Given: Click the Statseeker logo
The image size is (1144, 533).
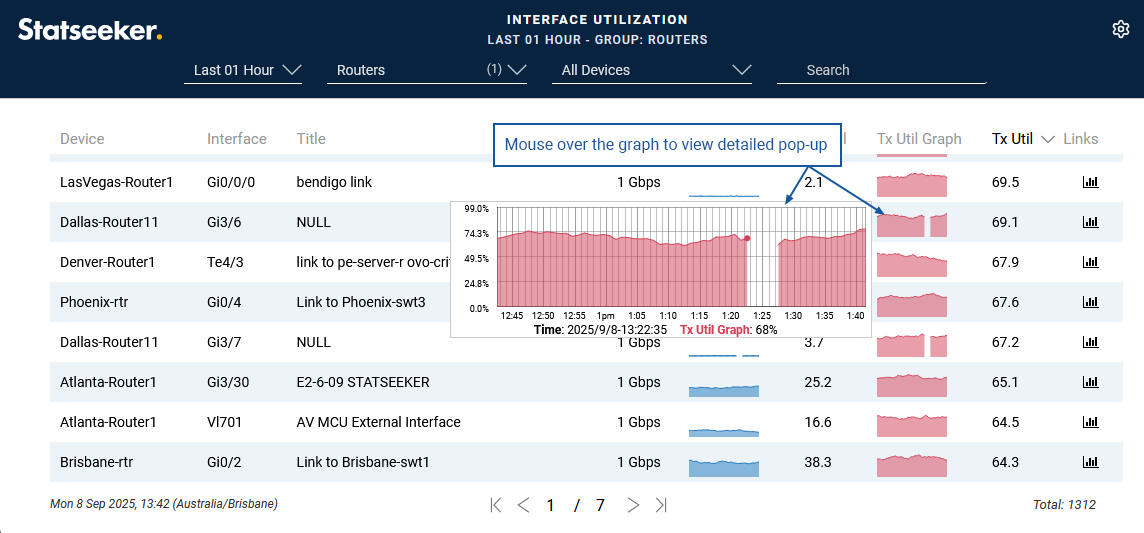Looking at the screenshot, I should point(90,30).
